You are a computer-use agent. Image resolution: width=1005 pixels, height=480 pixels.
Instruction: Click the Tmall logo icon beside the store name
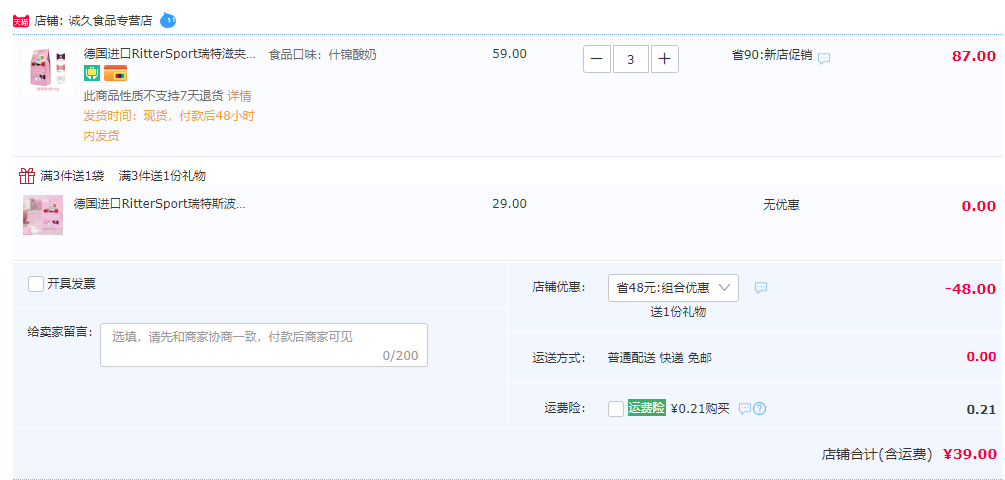pyautogui.click(x=21, y=21)
